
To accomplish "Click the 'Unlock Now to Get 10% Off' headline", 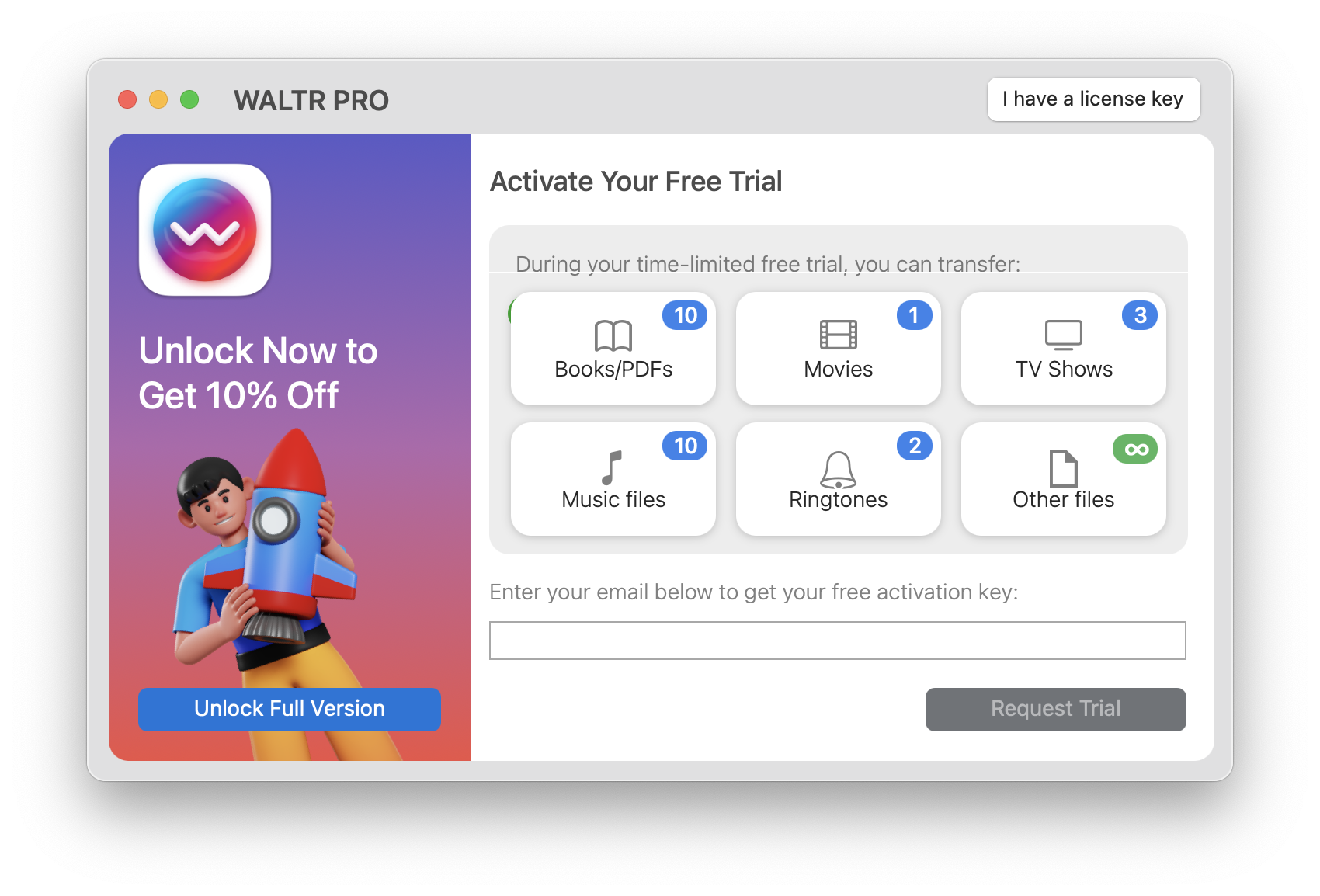I will click(x=258, y=373).
